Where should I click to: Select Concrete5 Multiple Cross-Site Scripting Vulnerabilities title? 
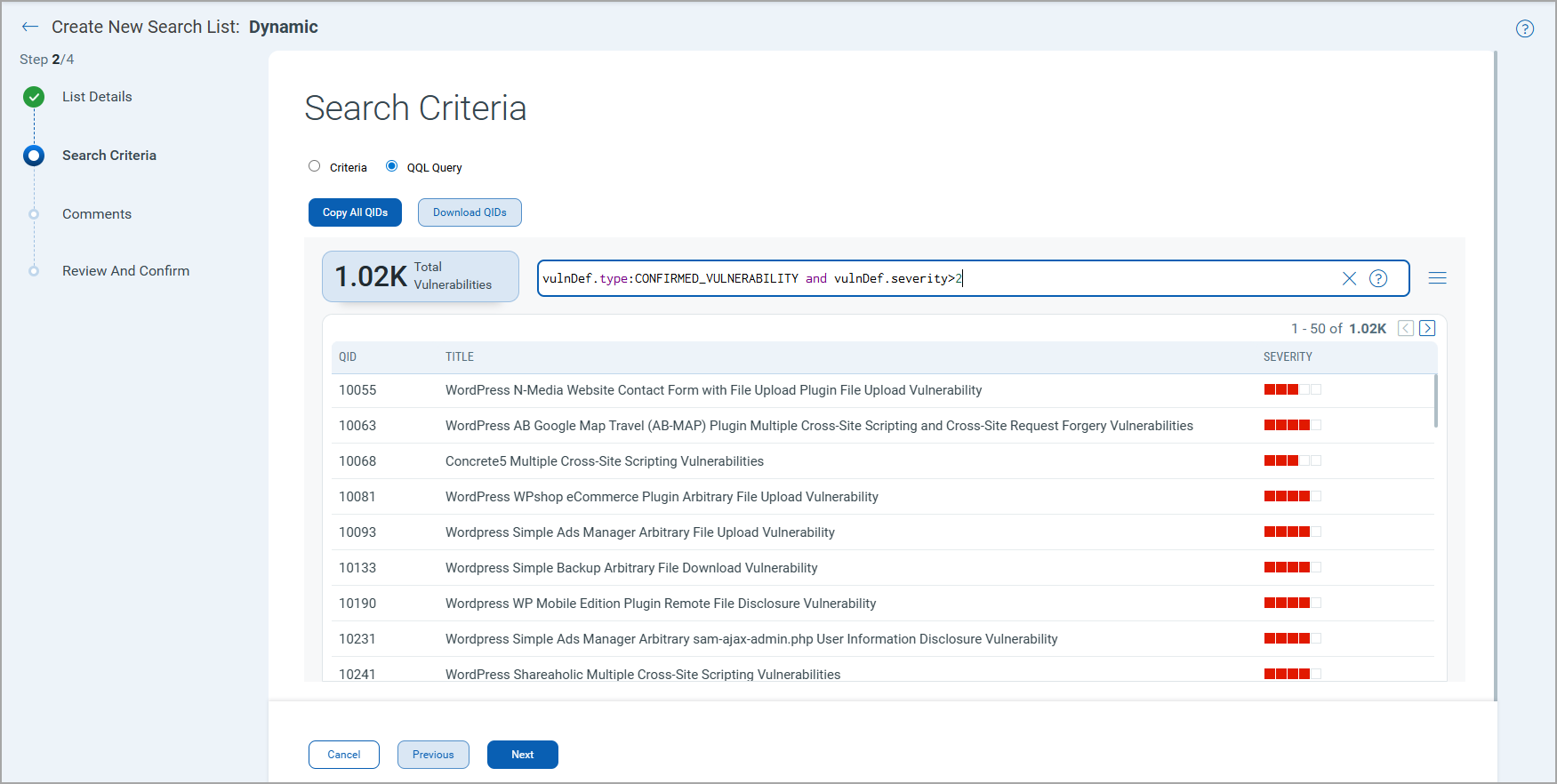pos(605,461)
